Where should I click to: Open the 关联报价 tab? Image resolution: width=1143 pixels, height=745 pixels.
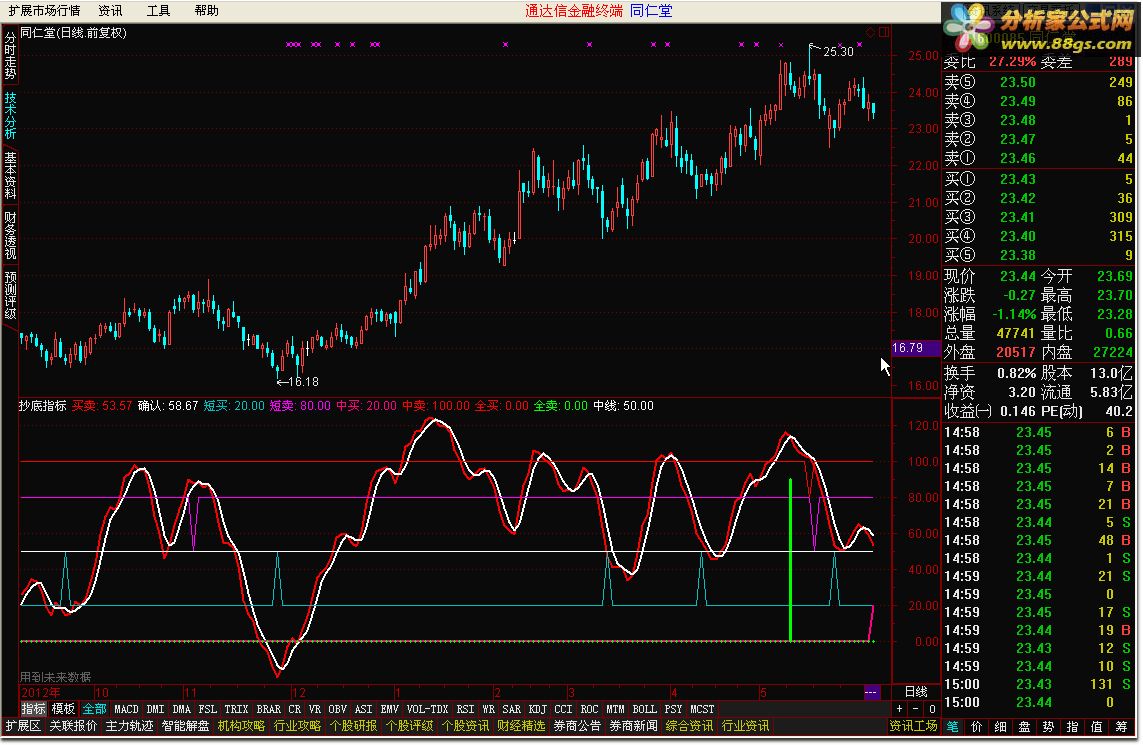(x=73, y=726)
